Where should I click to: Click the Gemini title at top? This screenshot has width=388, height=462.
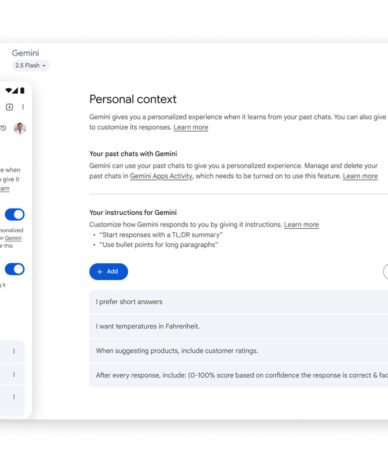[26, 53]
